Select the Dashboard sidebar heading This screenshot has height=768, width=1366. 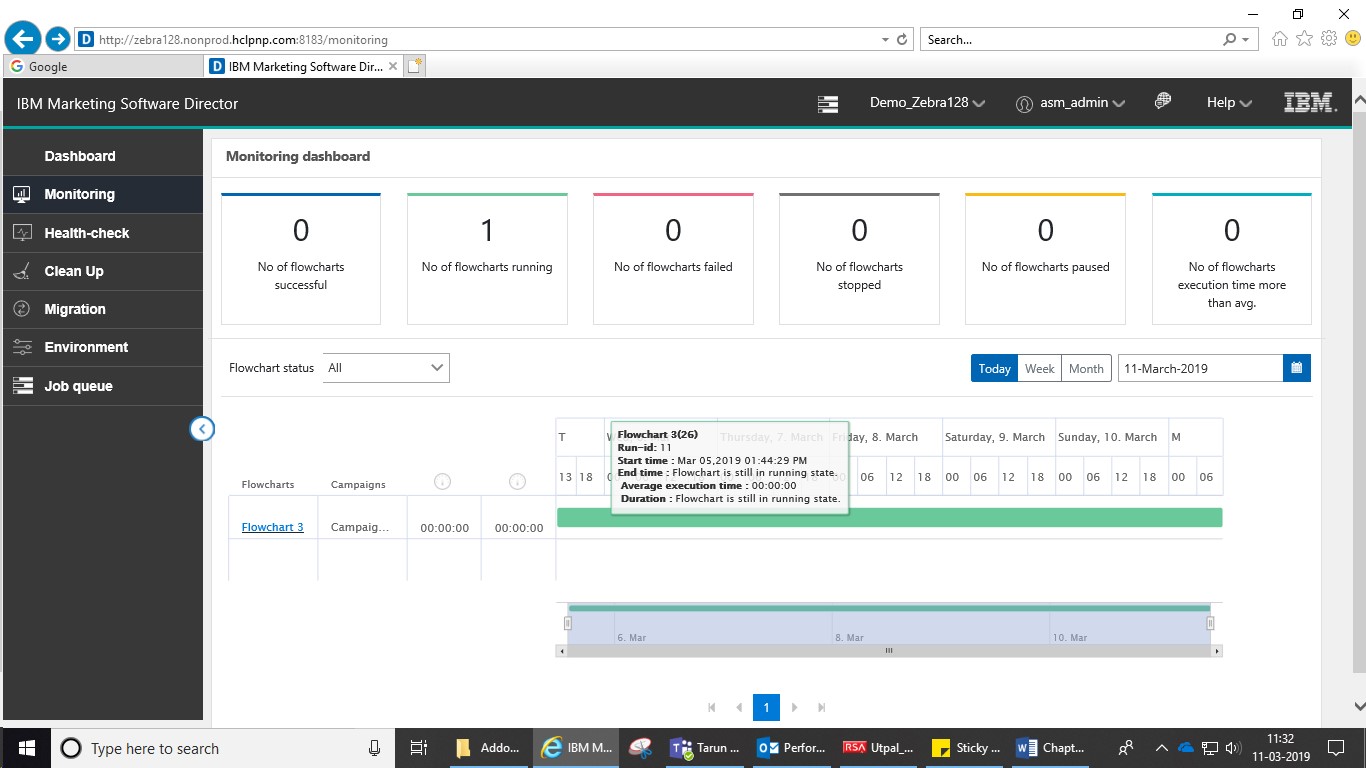[80, 156]
